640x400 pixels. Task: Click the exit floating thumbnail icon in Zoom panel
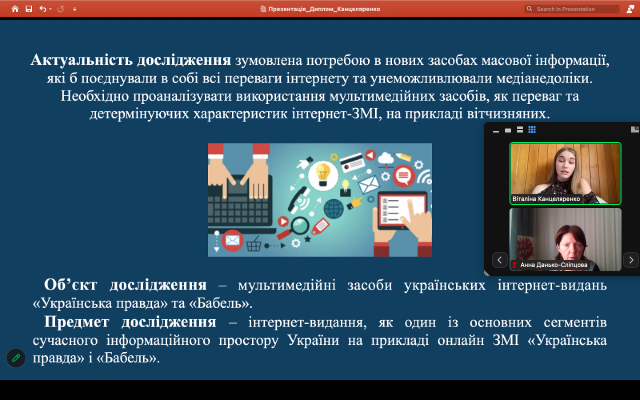tap(635, 129)
